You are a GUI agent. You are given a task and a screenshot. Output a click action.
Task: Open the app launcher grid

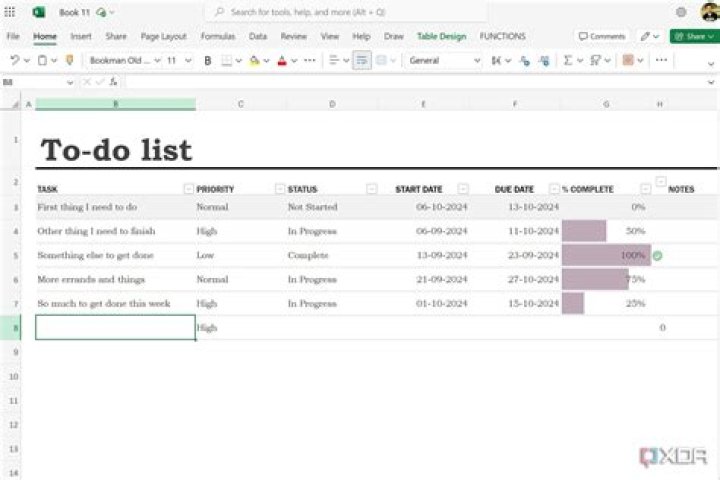tap(10, 12)
